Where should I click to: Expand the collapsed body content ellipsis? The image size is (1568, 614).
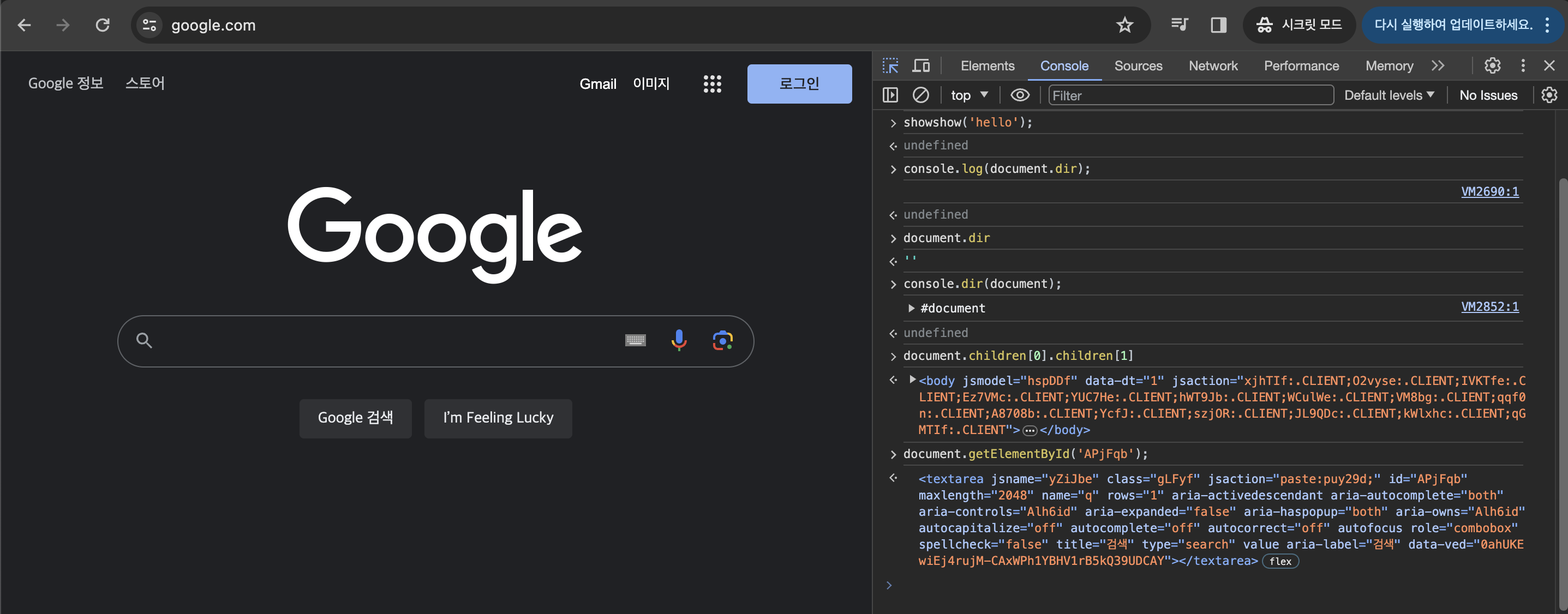[1030, 431]
